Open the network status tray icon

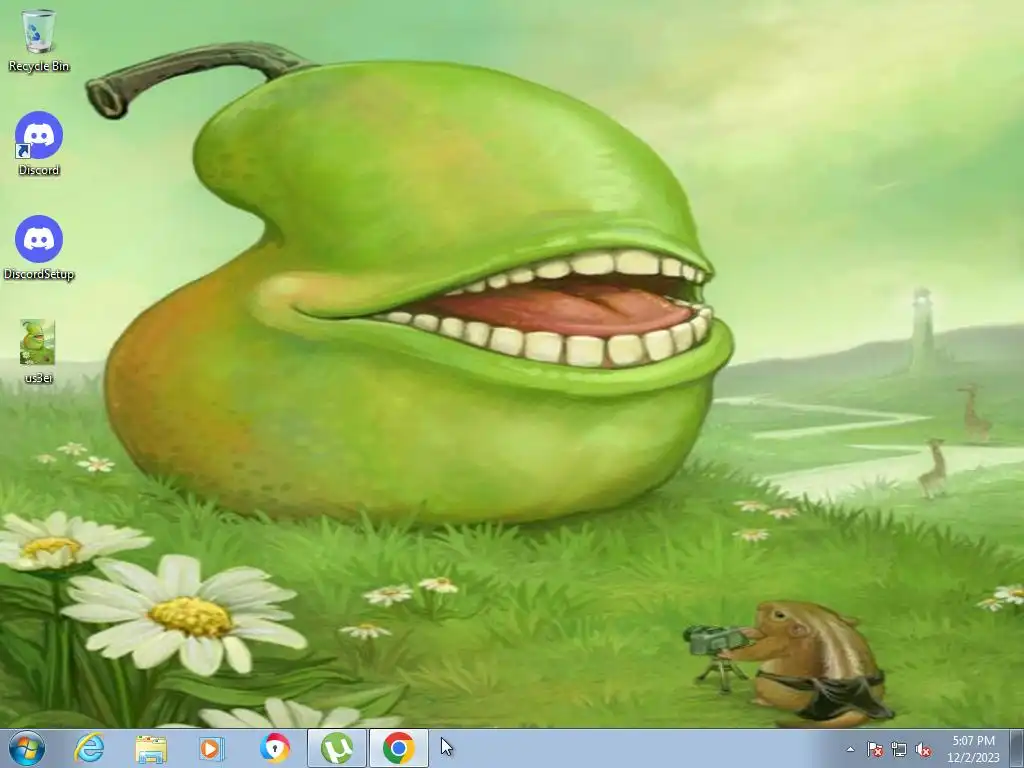[899, 749]
